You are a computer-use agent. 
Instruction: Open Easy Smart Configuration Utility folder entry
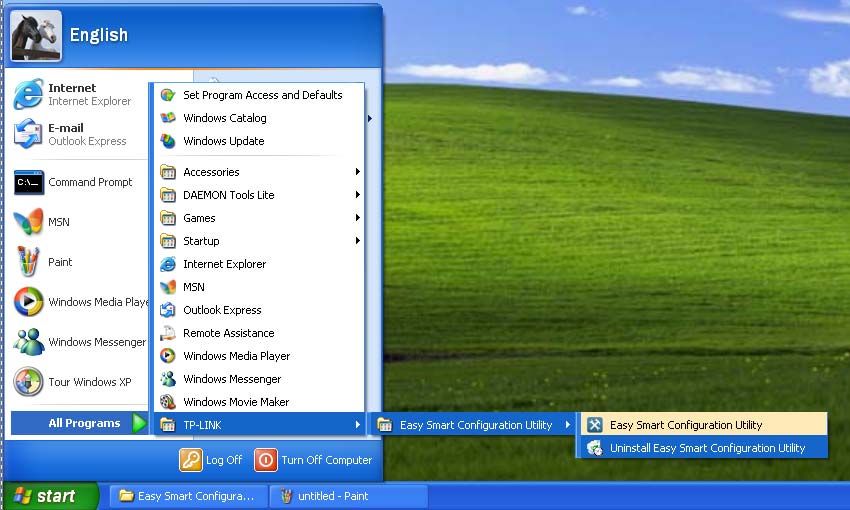pyautogui.click(x=472, y=425)
